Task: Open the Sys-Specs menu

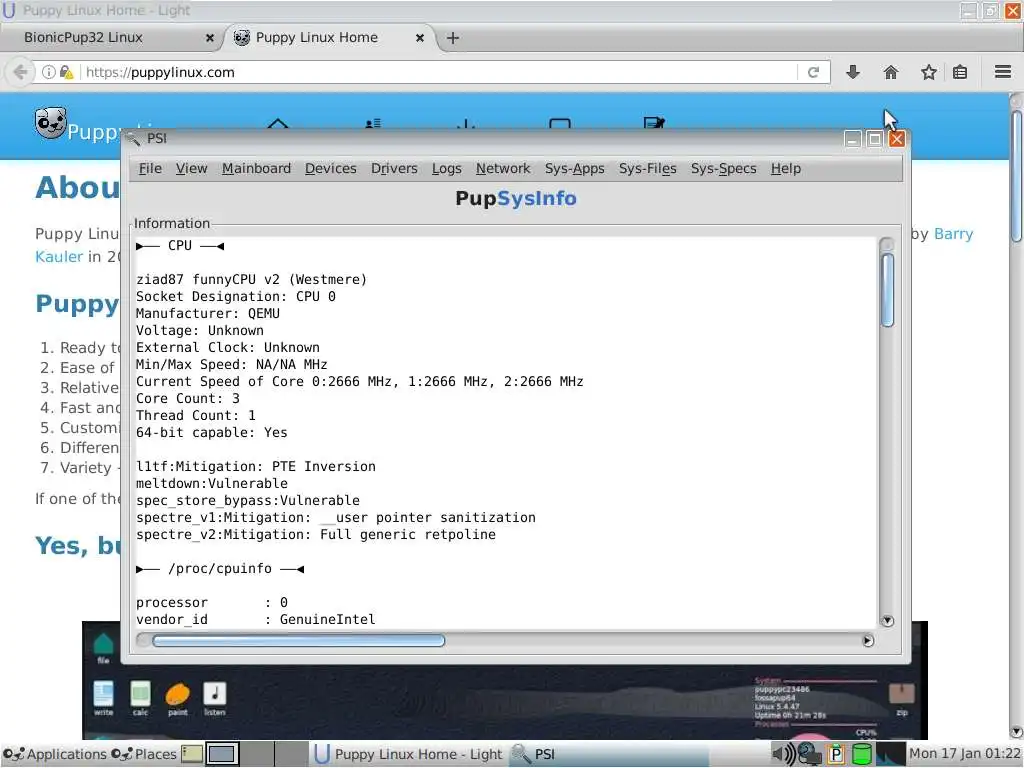Action: (724, 168)
